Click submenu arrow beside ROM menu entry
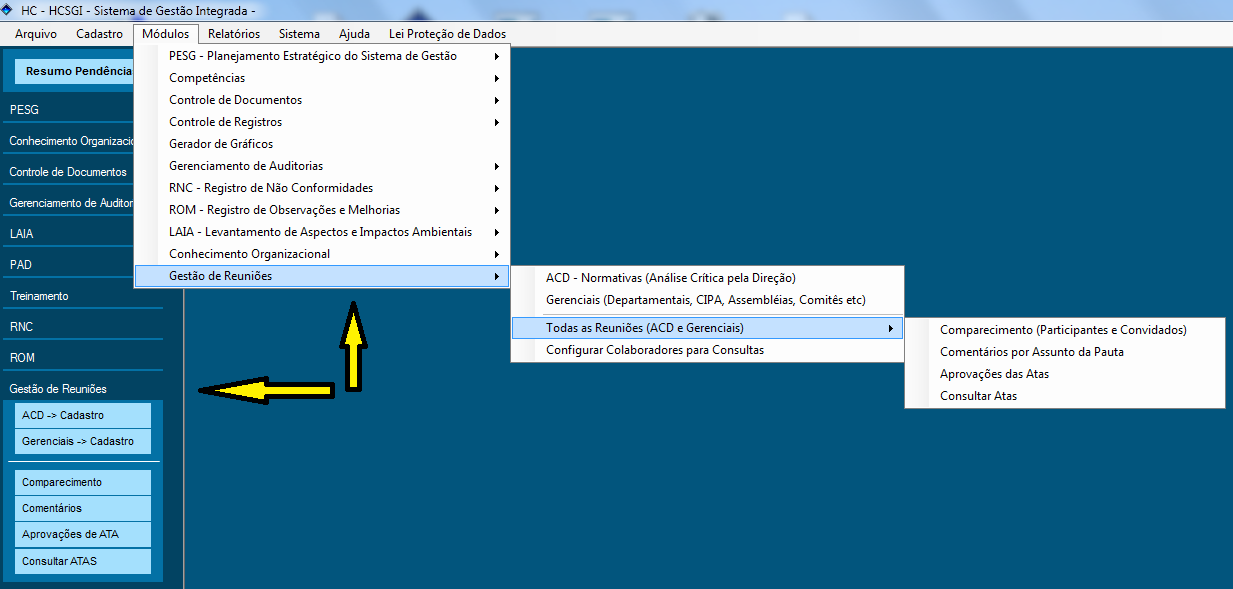The image size is (1233, 589). point(497,210)
